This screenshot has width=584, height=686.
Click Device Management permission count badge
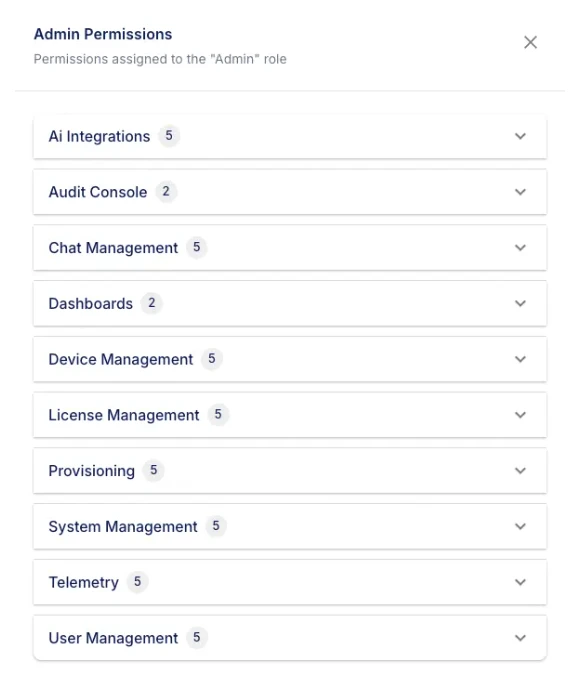pos(212,359)
